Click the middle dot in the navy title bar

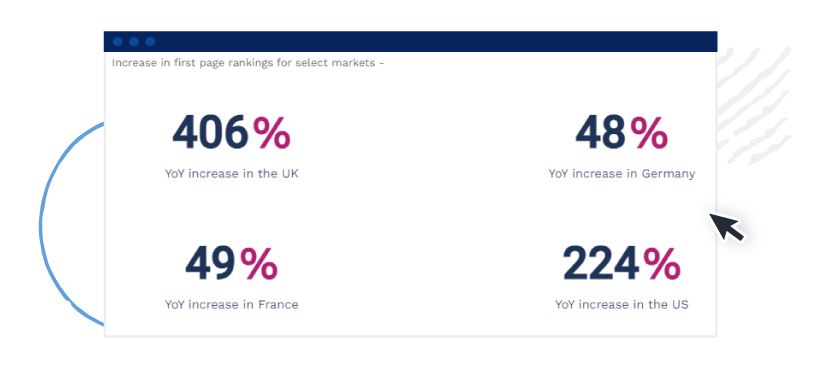[x=134, y=42]
